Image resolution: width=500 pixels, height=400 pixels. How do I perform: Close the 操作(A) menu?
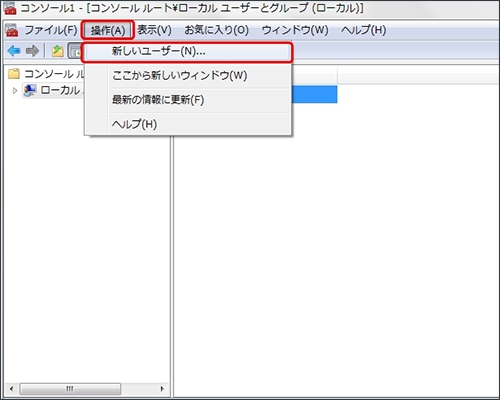click(108, 30)
